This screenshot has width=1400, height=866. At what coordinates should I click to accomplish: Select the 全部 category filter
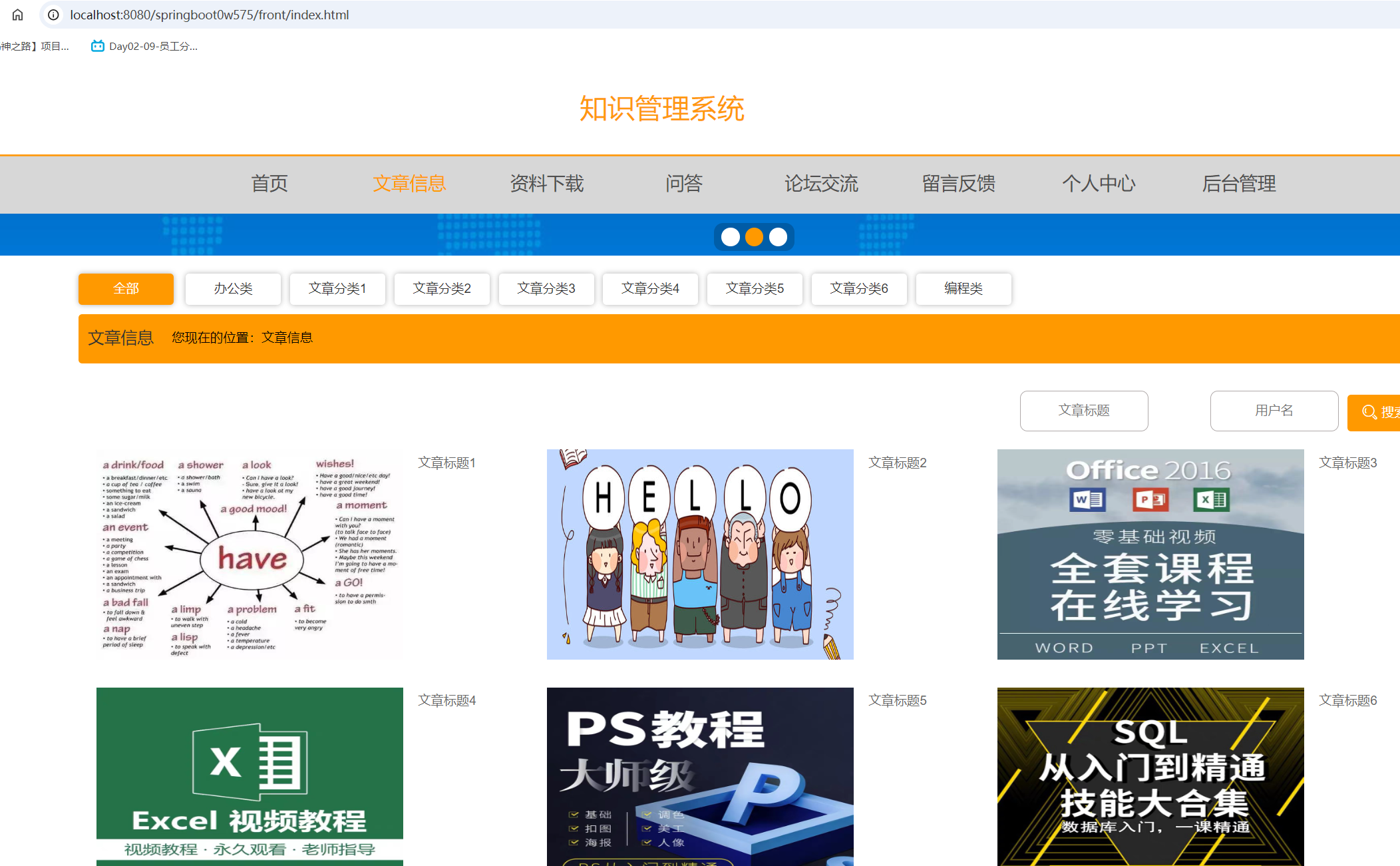tap(125, 288)
